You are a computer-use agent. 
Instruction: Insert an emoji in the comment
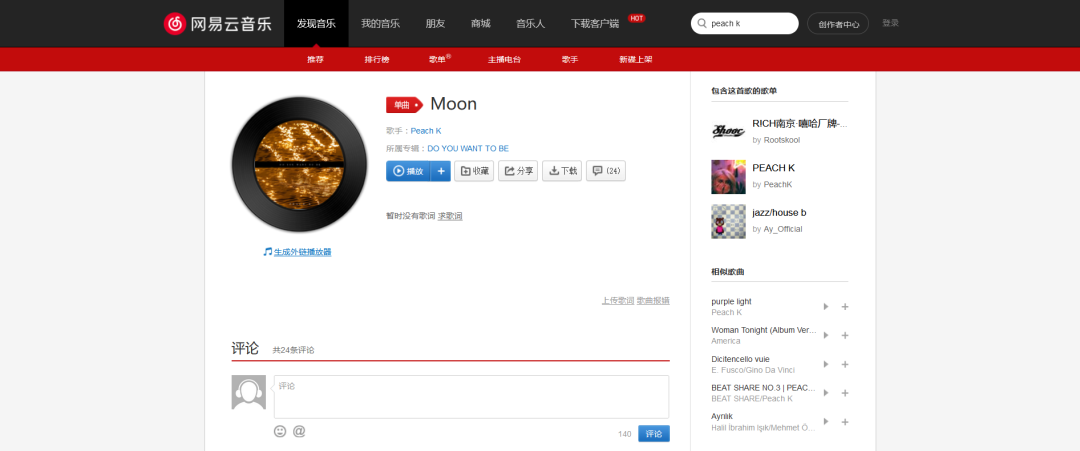(280, 431)
